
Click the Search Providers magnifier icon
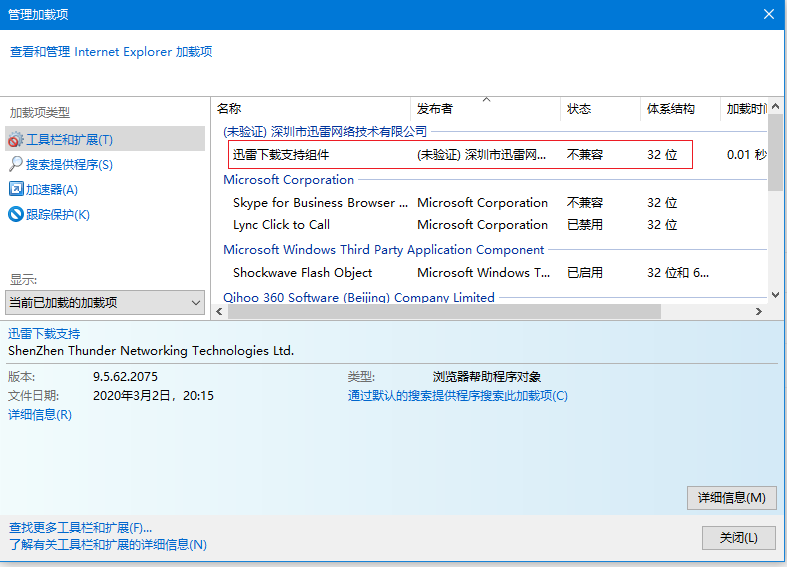click(16, 164)
